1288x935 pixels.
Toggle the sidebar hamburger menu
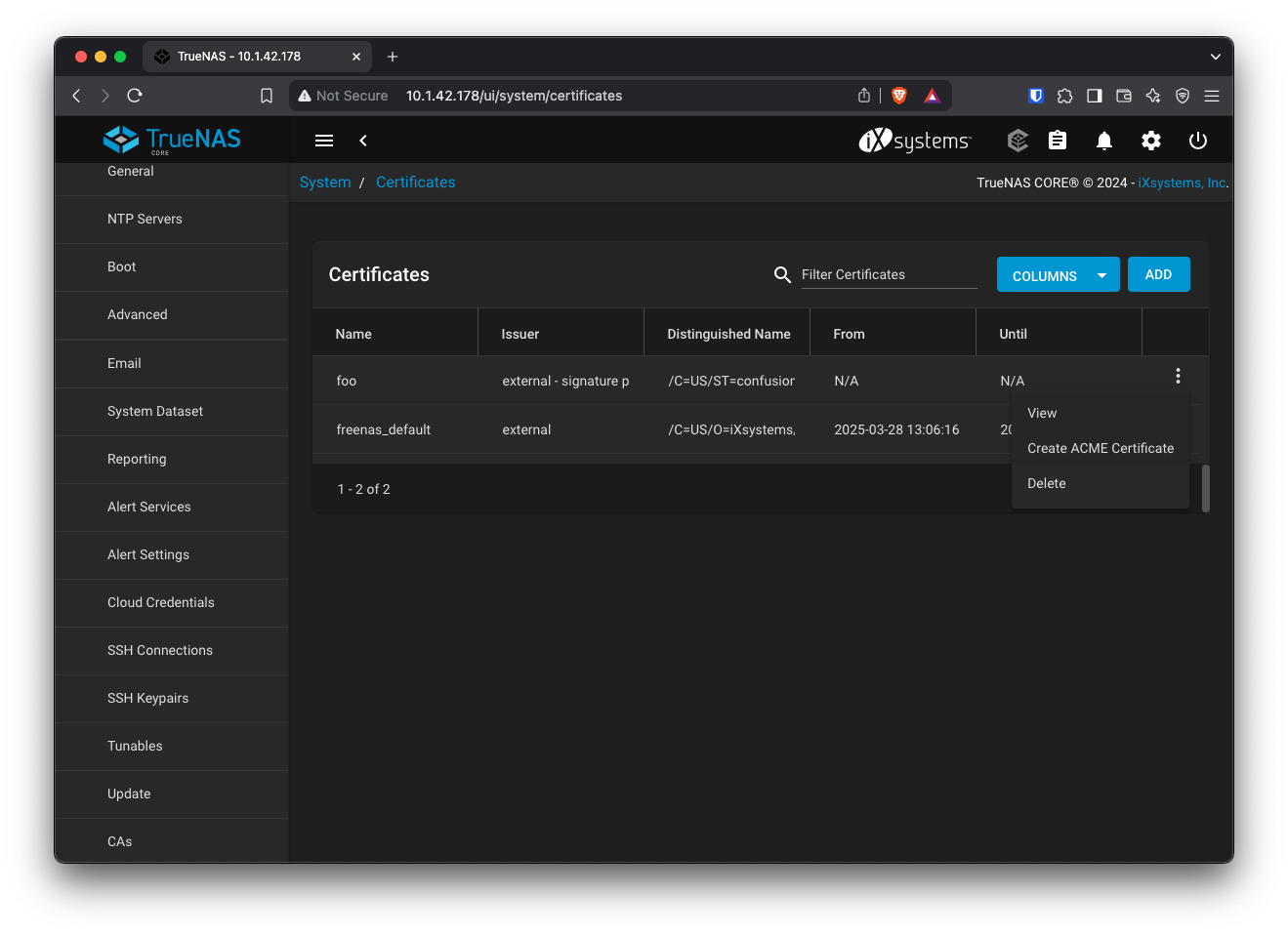tap(324, 141)
